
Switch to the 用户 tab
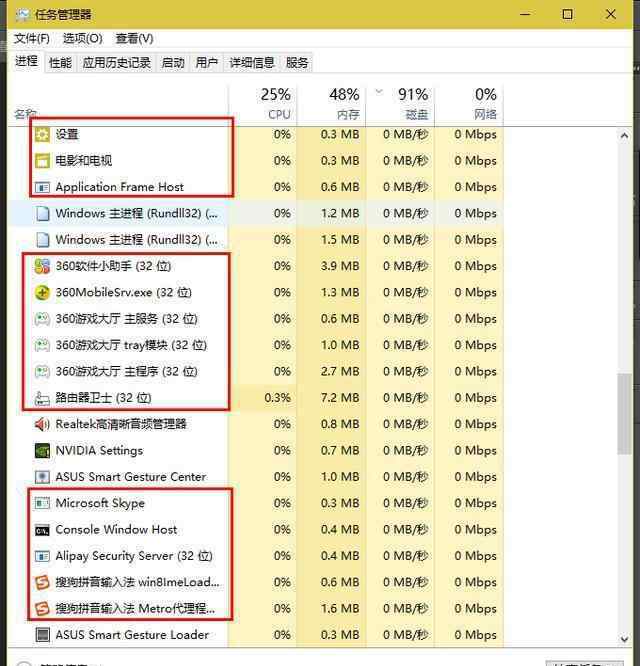coord(206,63)
